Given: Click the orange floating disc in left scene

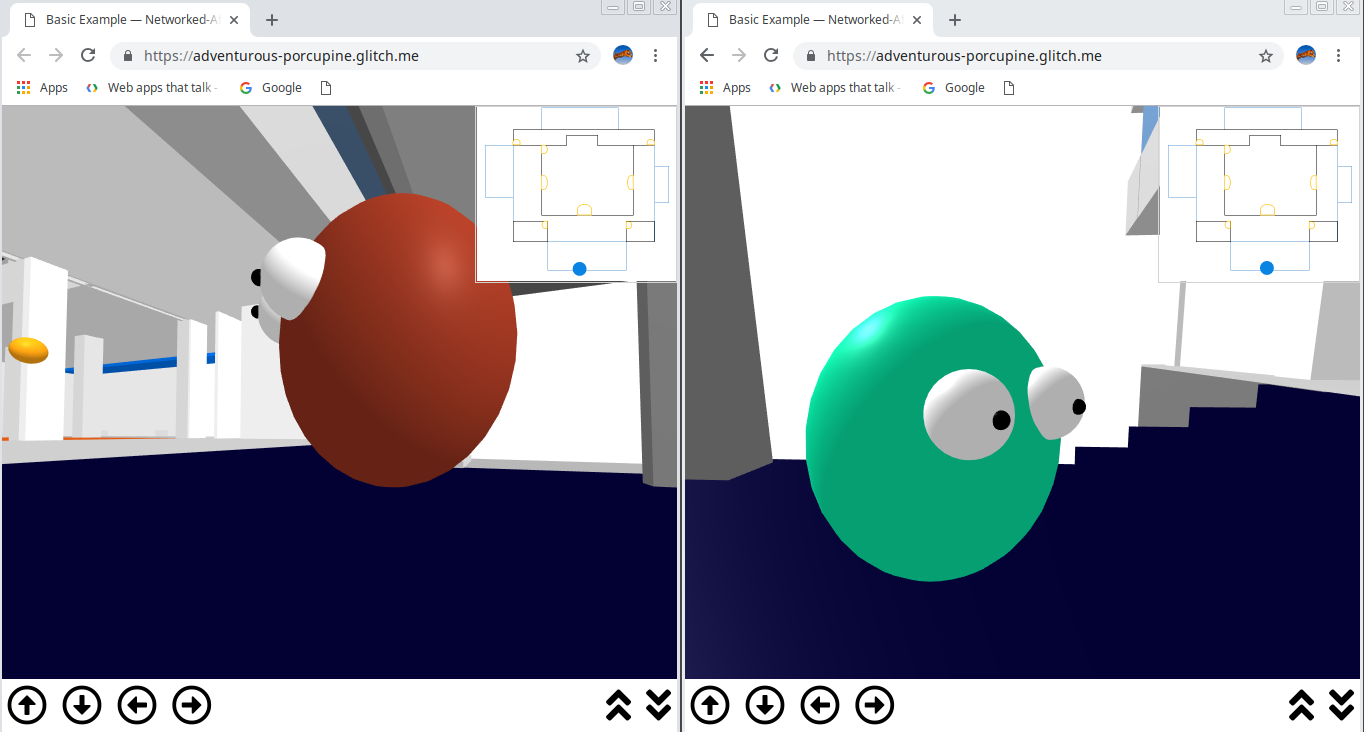Looking at the screenshot, I should [28, 350].
